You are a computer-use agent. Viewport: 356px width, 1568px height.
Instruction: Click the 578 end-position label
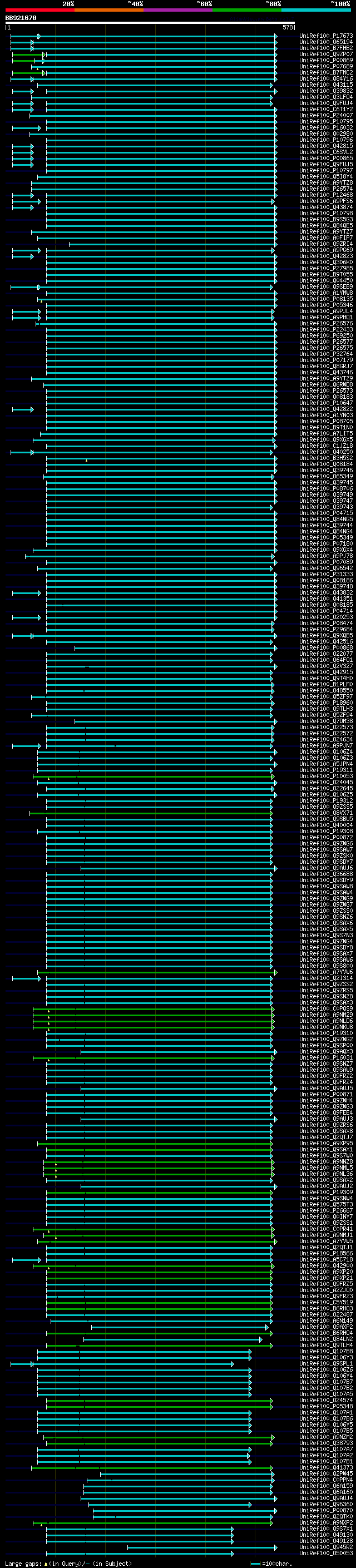click(288, 27)
